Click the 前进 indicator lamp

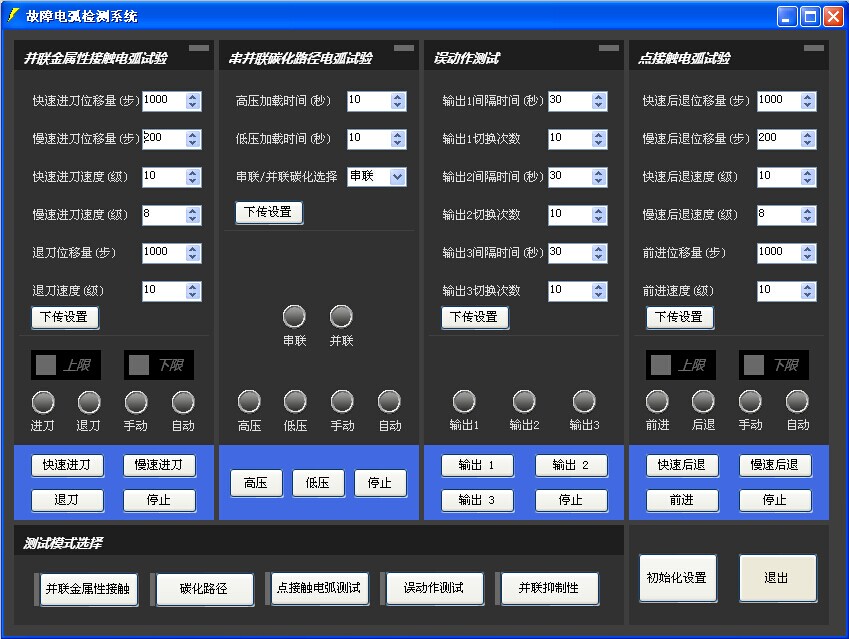tap(657, 402)
